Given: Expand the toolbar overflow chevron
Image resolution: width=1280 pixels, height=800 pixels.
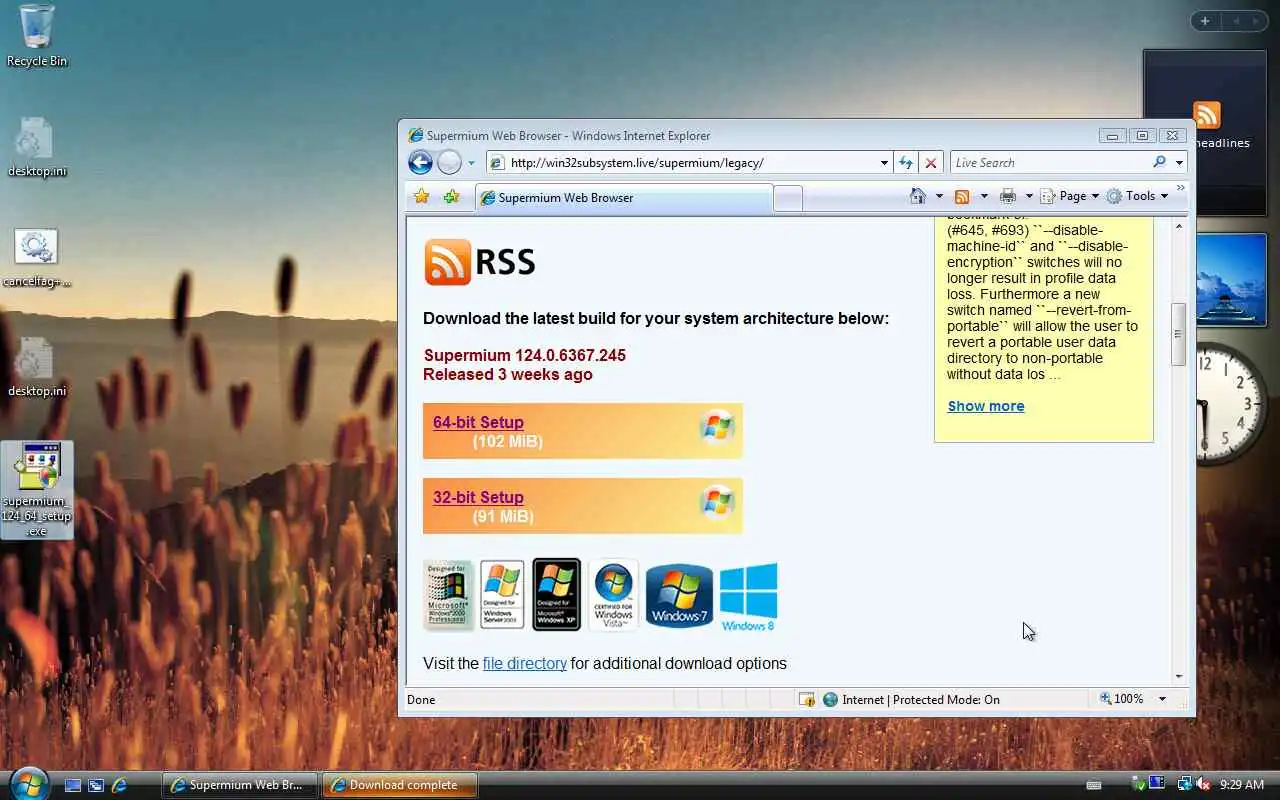Looking at the screenshot, I should pos(1181,188).
